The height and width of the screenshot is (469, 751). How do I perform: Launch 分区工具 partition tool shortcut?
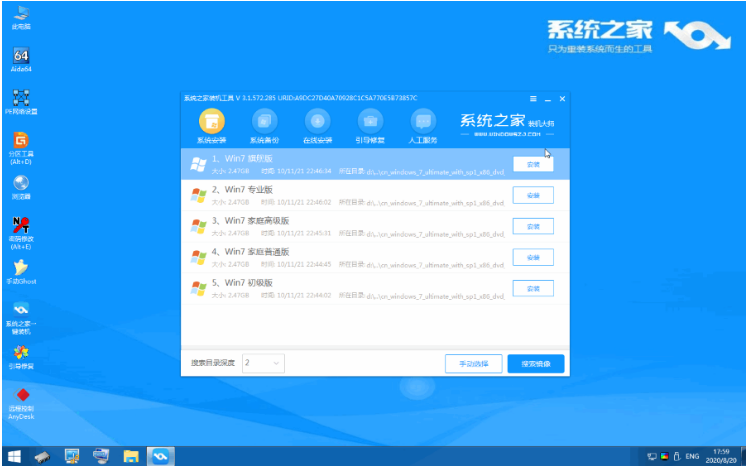[x=20, y=143]
